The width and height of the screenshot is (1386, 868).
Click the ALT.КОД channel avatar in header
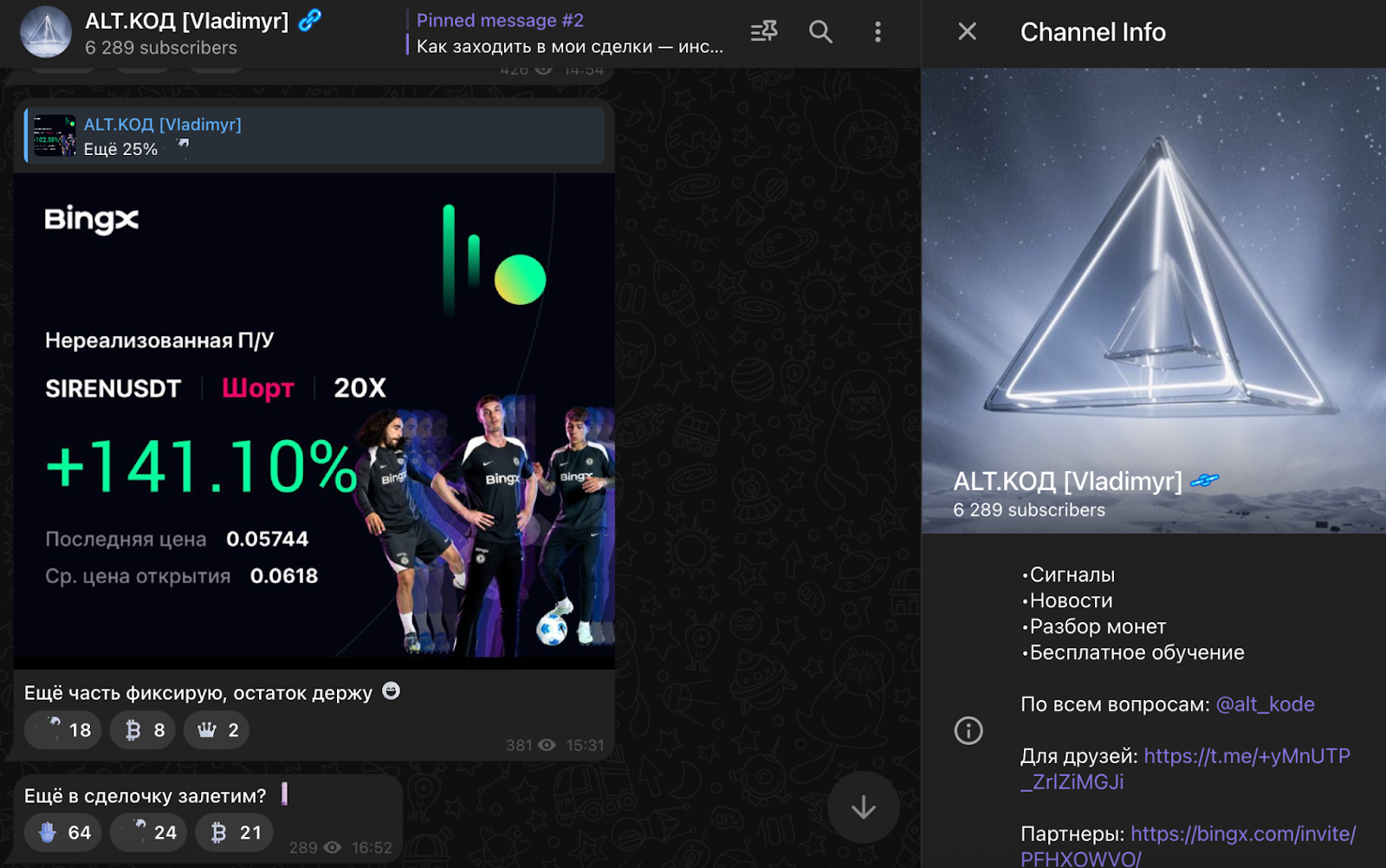tap(46, 32)
